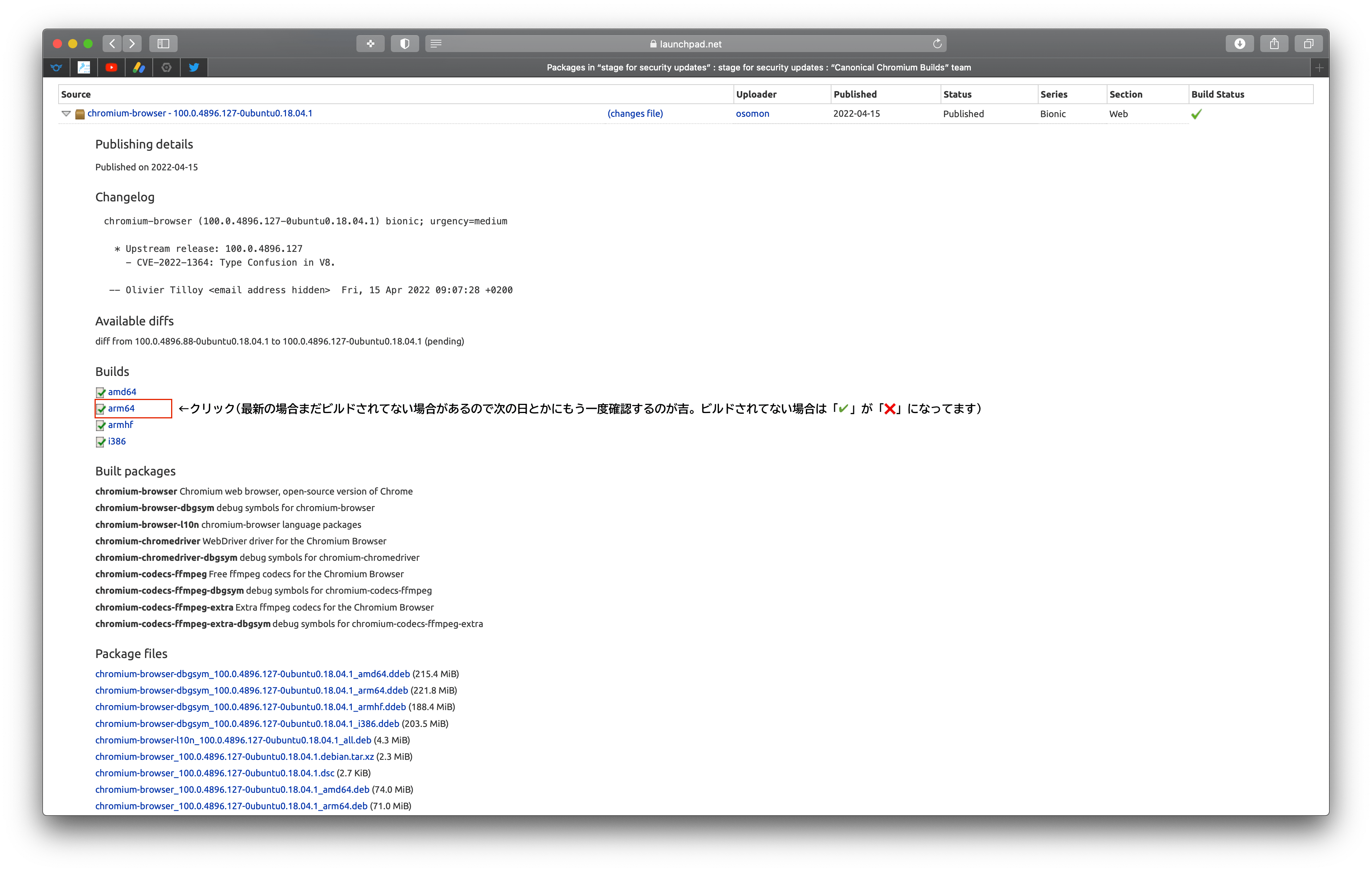This screenshot has height=872, width=1372.
Task: Download the chromium-browser .dsc file
Action: [x=215, y=774]
